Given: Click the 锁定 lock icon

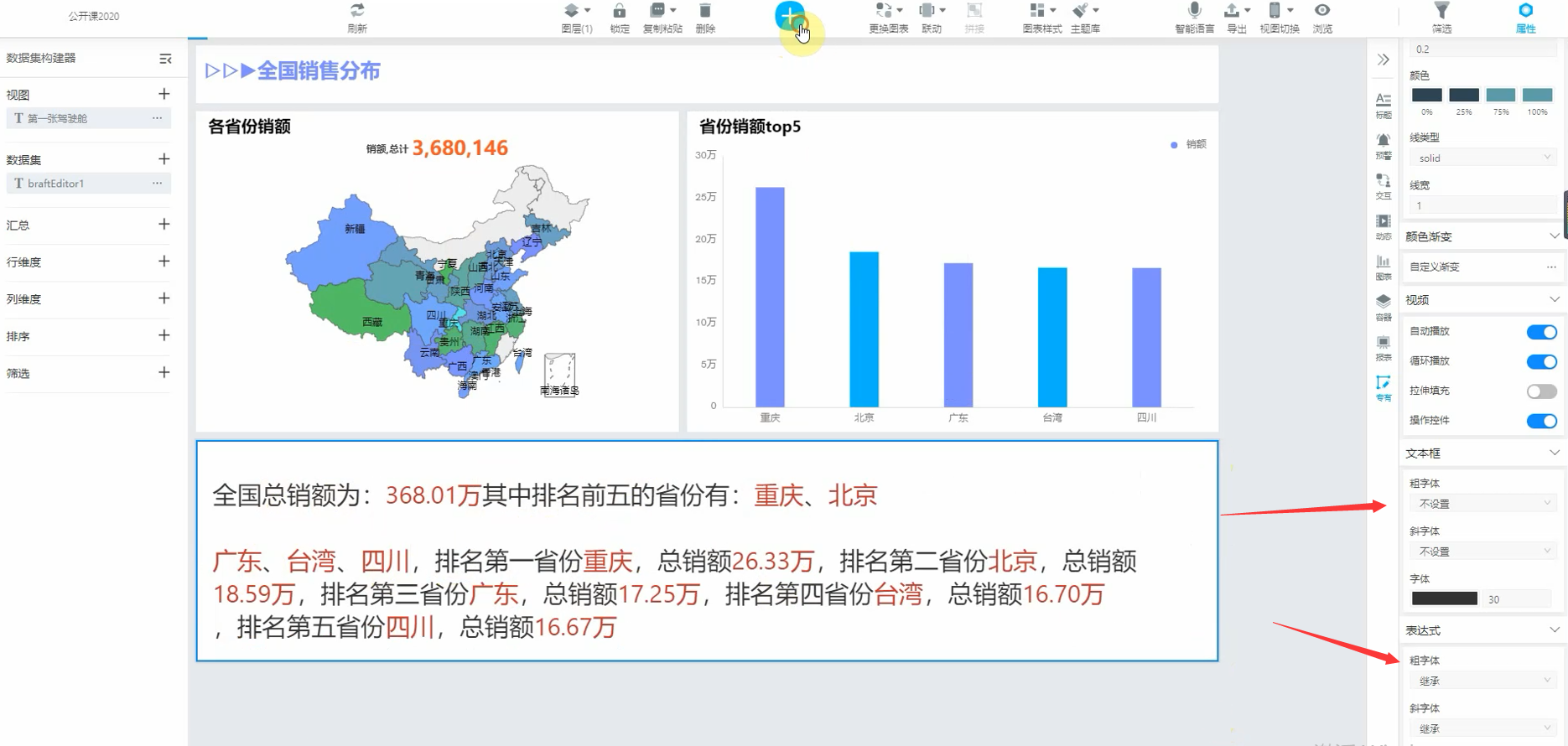Looking at the screenshot, I should (619, 11).
